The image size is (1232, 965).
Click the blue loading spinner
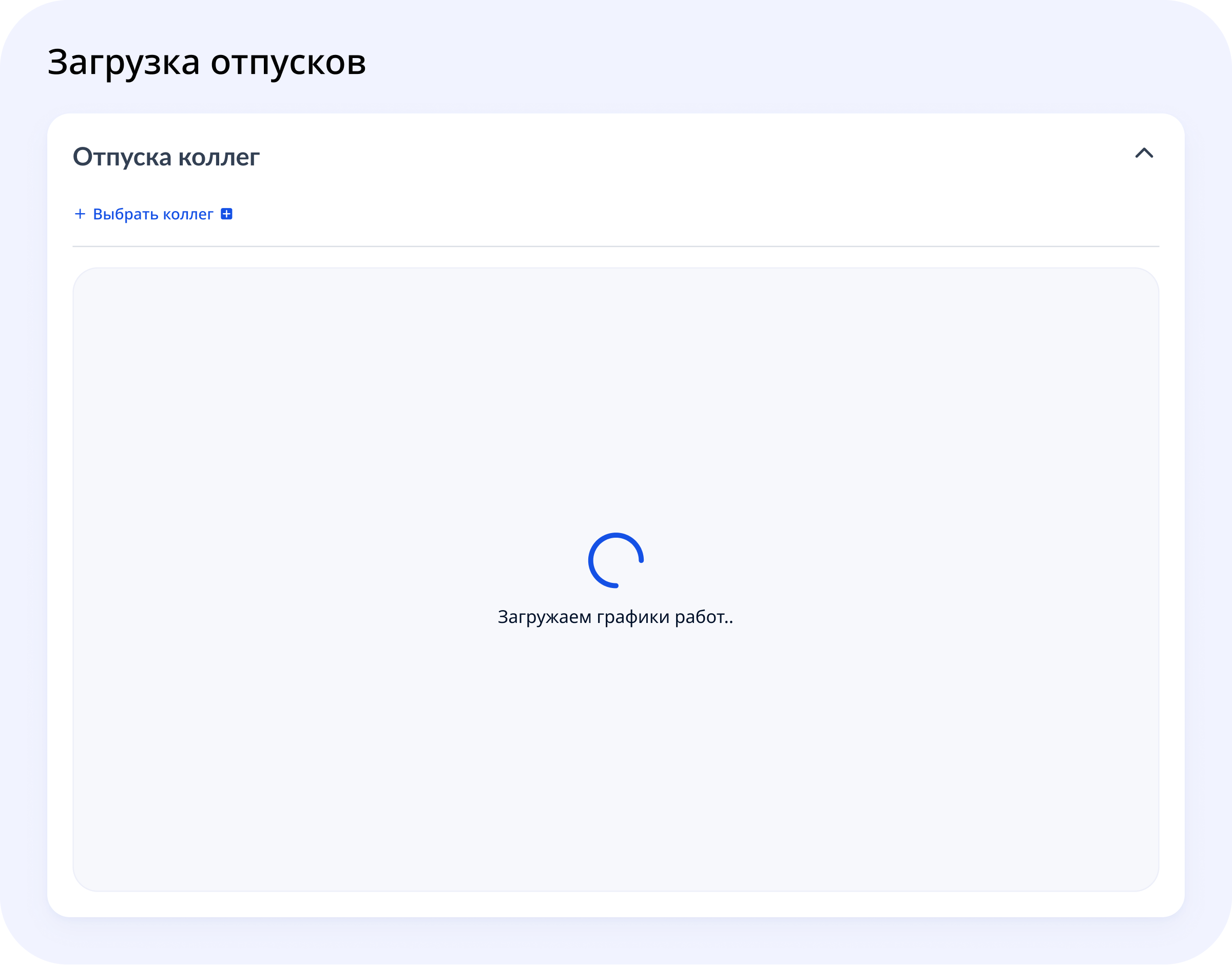(615, 560)
